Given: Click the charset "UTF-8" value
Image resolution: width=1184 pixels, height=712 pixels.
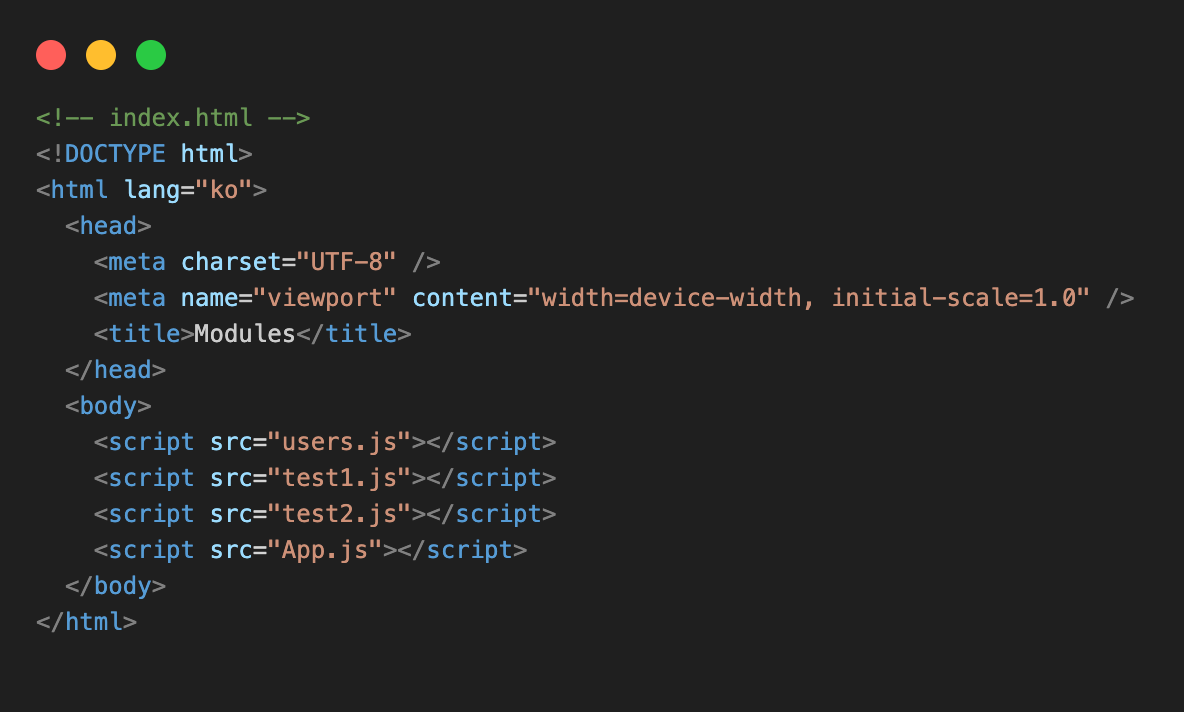Looking at the screenshot, I should click(346, 262).
